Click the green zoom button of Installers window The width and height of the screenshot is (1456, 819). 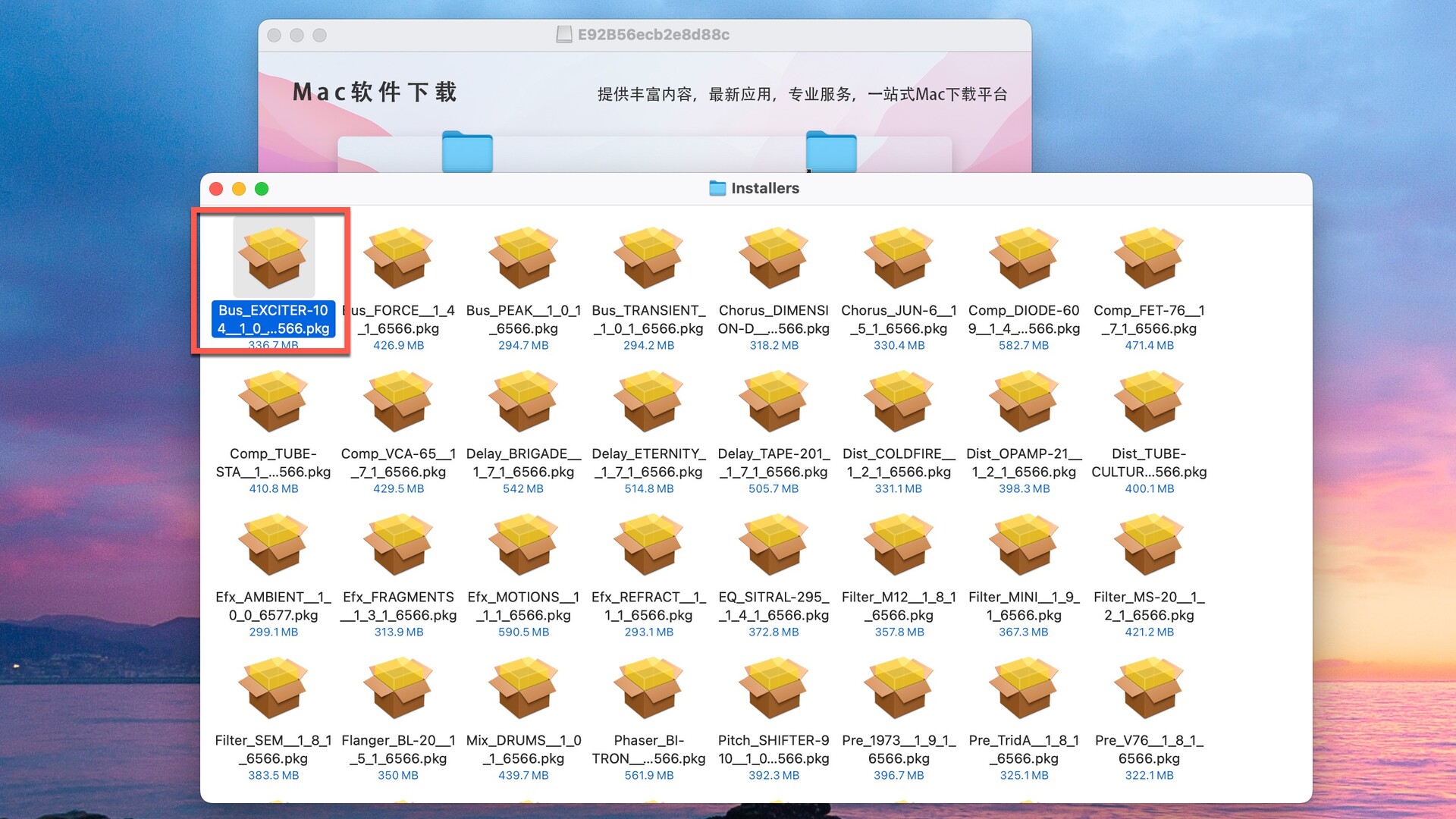point(262,189)
